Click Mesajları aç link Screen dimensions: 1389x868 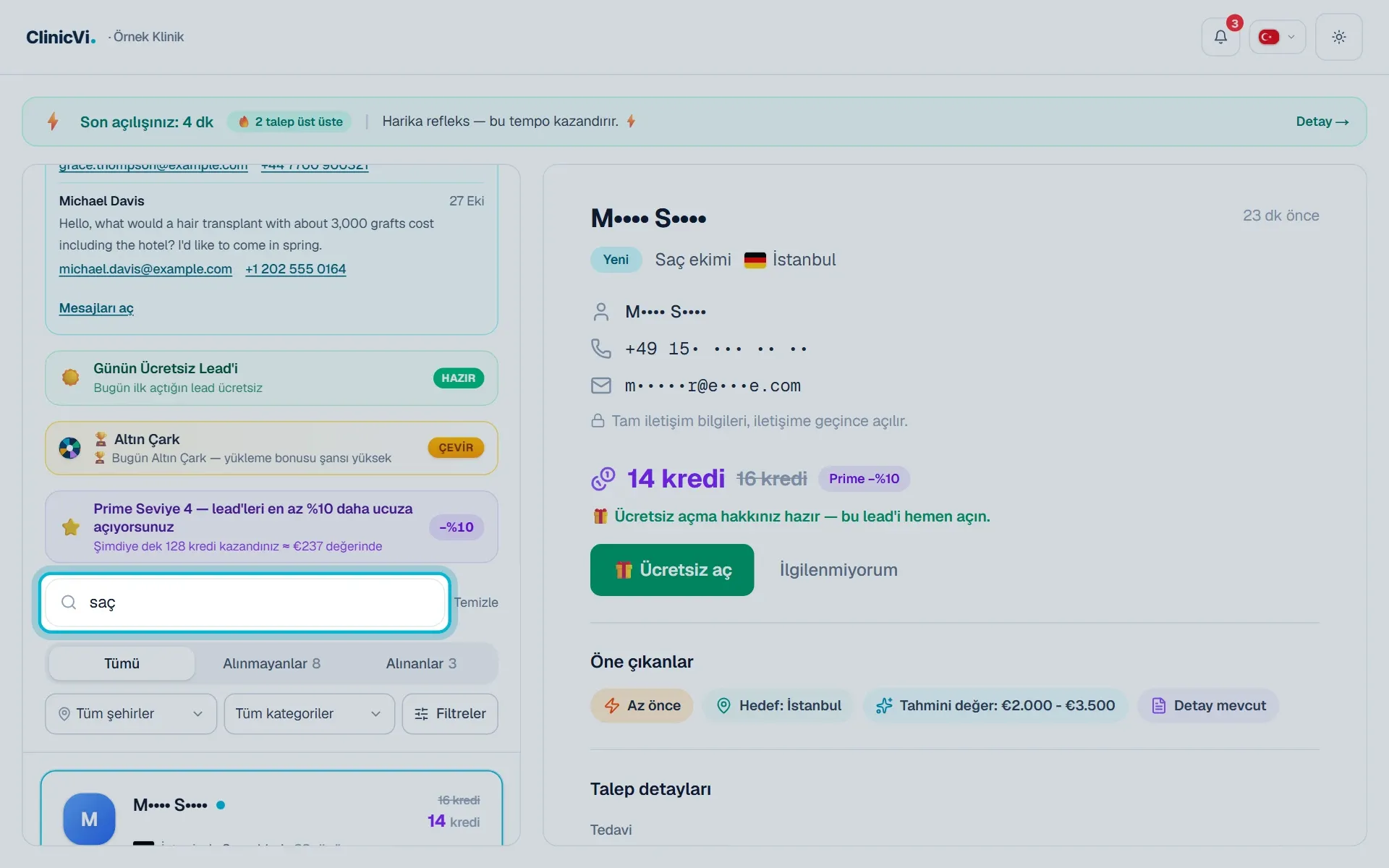click(96, 308)
